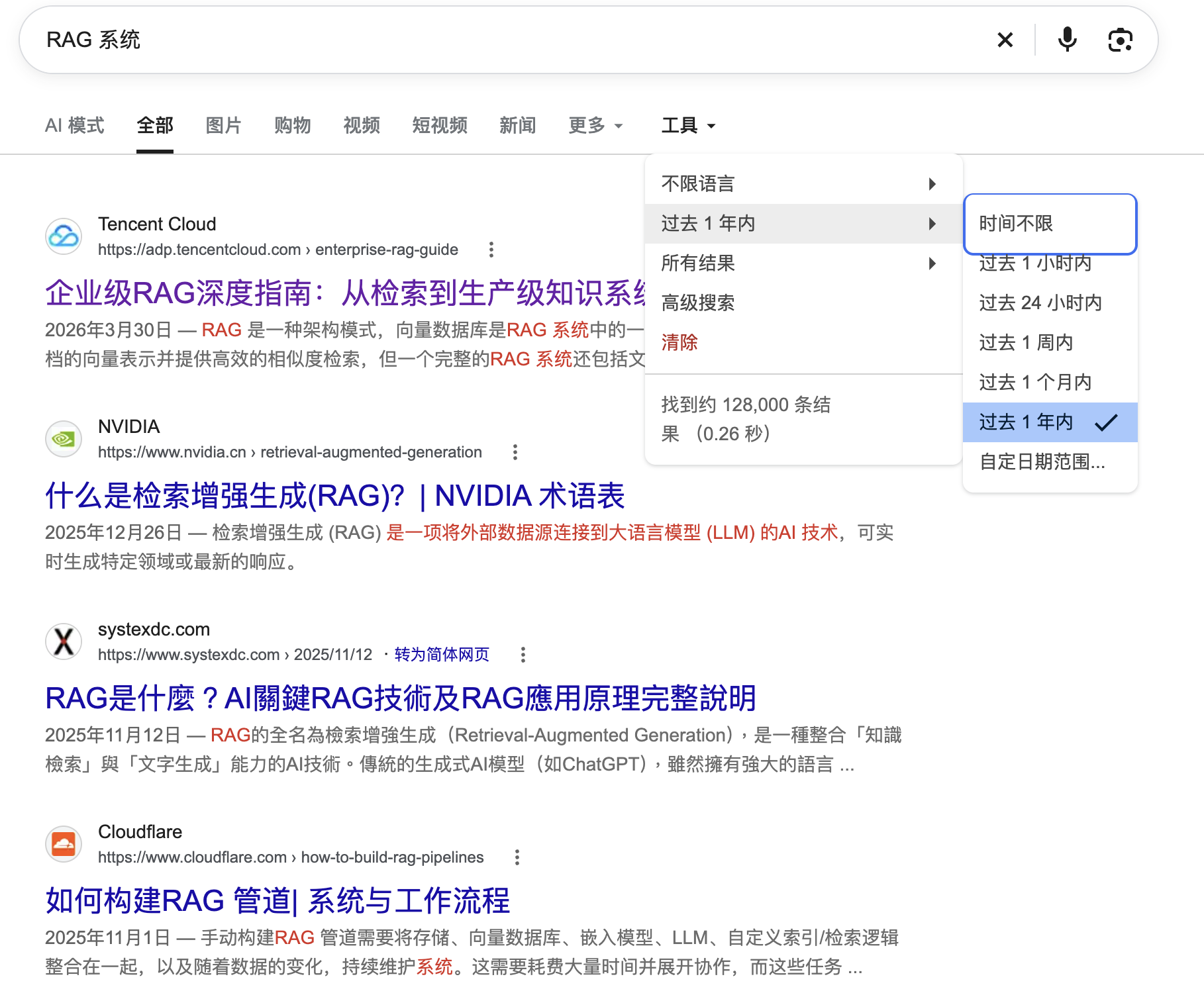Switch to the 图片 tab
This screenshot has width=1204, height=997.
[x=224, y=125]
